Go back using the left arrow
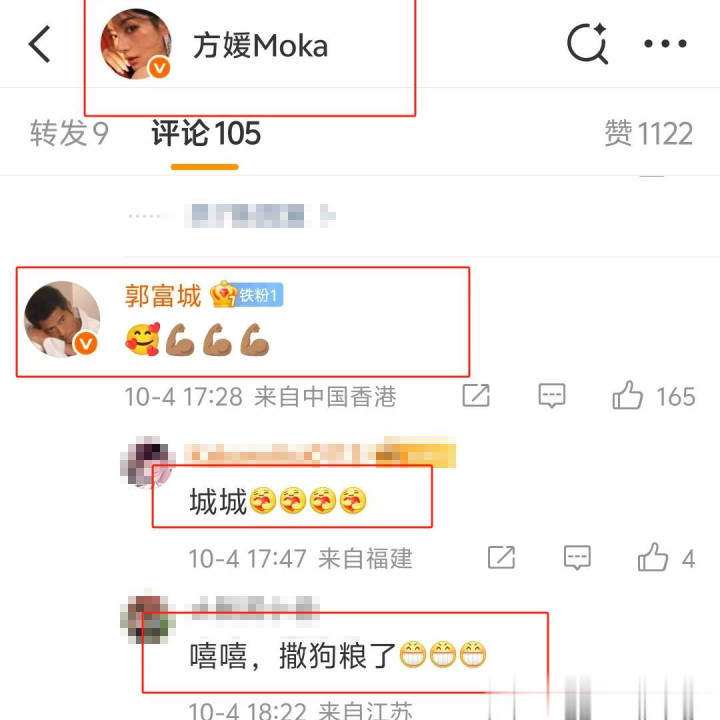The width and height of the screenshot is (720, 720). (x=39, y=44)
